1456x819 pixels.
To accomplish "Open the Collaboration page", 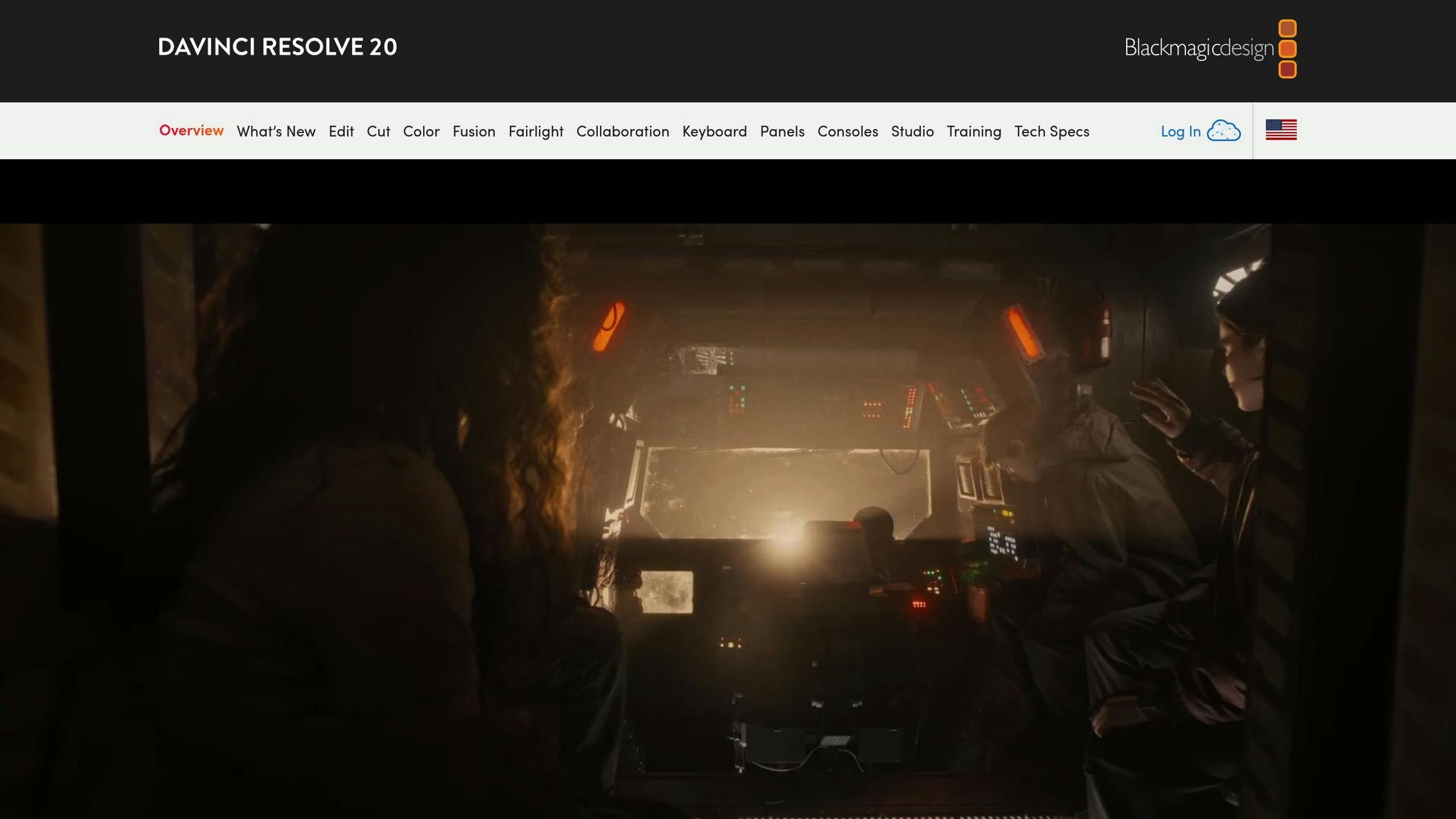I will [623, 132].
